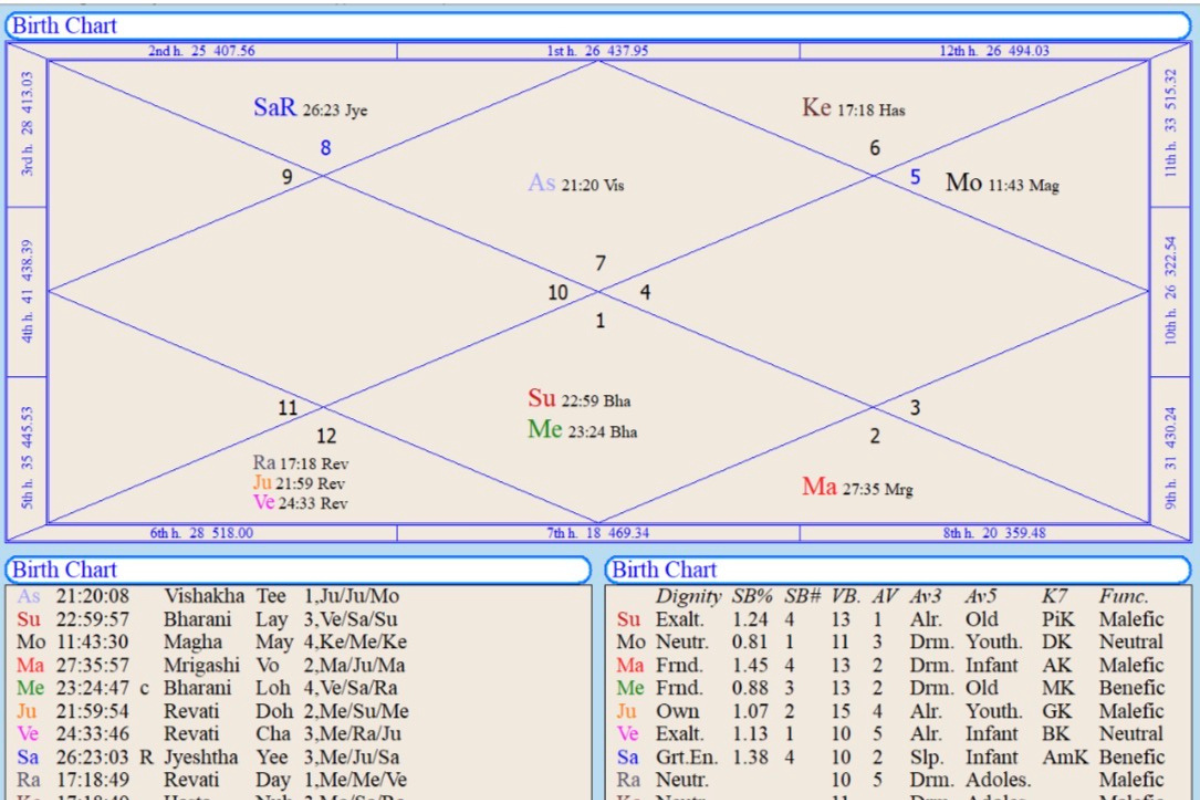
Task: Select Ra 17:18 Rev in the chart
Action: click(x=300, y=463)
